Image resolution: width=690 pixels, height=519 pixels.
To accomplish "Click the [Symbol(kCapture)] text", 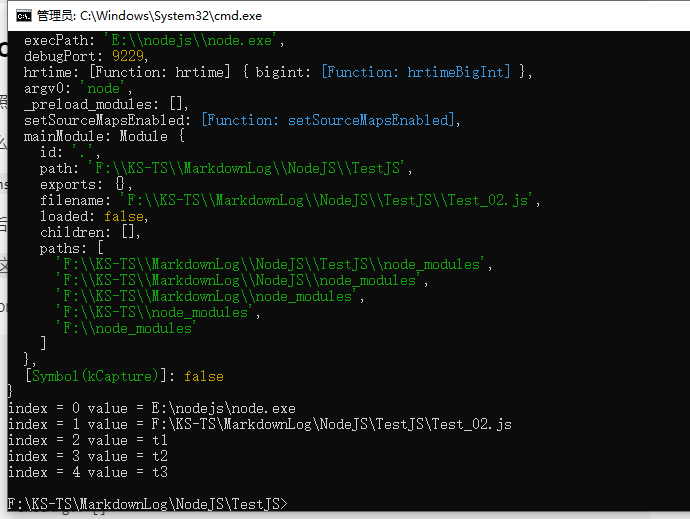I will 92,376.
